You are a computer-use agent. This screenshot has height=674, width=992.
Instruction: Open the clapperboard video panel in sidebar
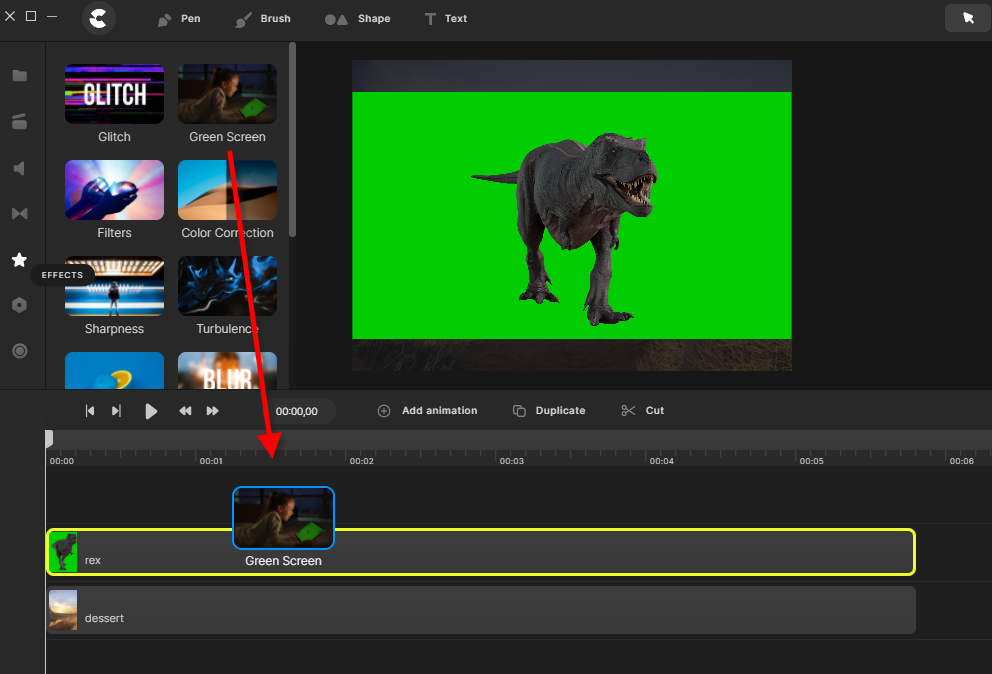tap(20, 122)
